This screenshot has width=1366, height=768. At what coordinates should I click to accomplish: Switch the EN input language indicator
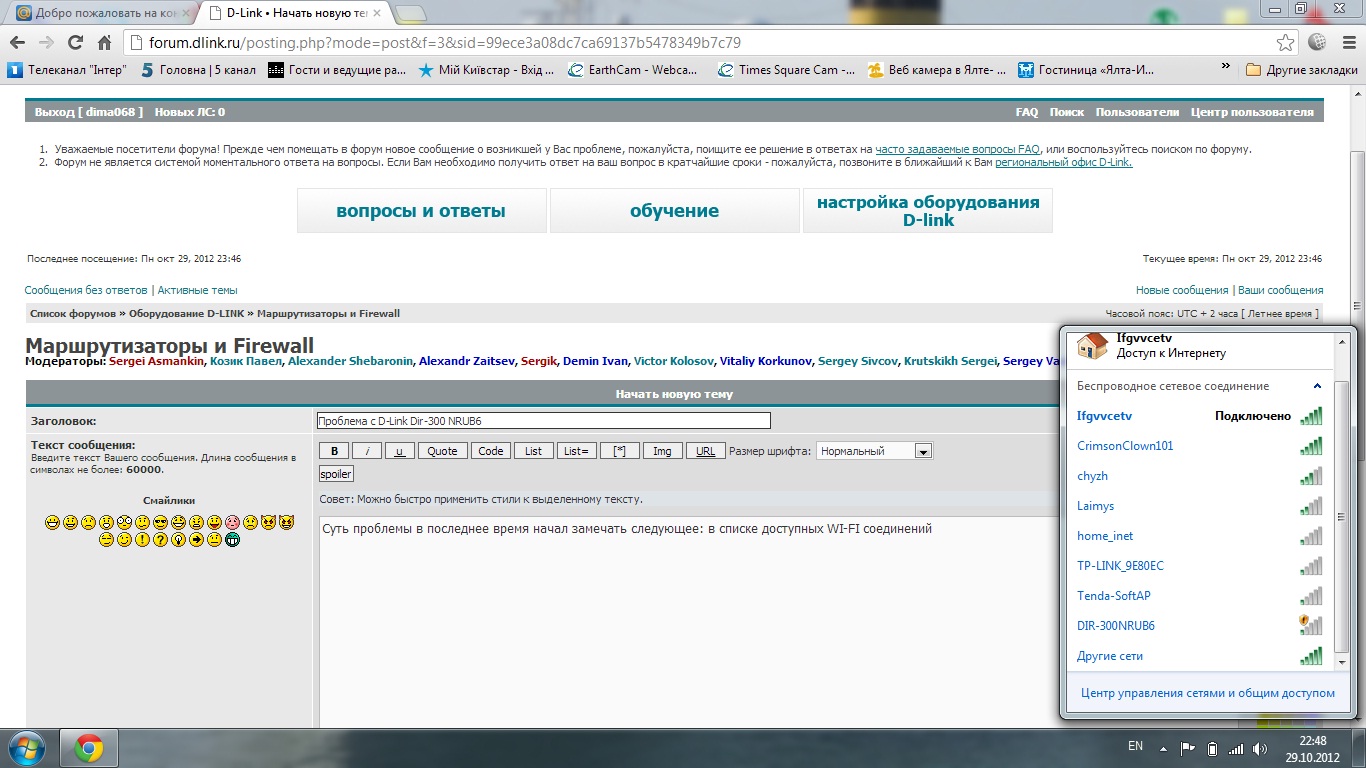1135,746
